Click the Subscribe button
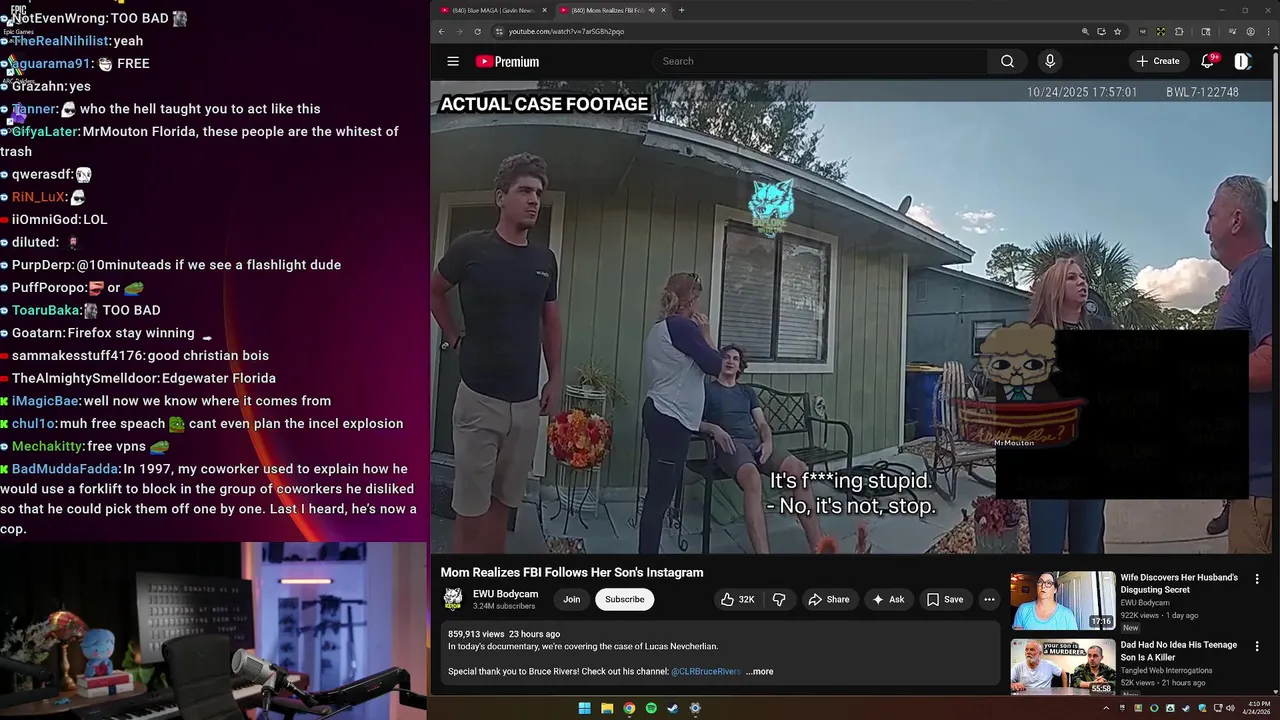Image resolution: width=1280 pixels, height=720 pixels. [x=624, y=599]
